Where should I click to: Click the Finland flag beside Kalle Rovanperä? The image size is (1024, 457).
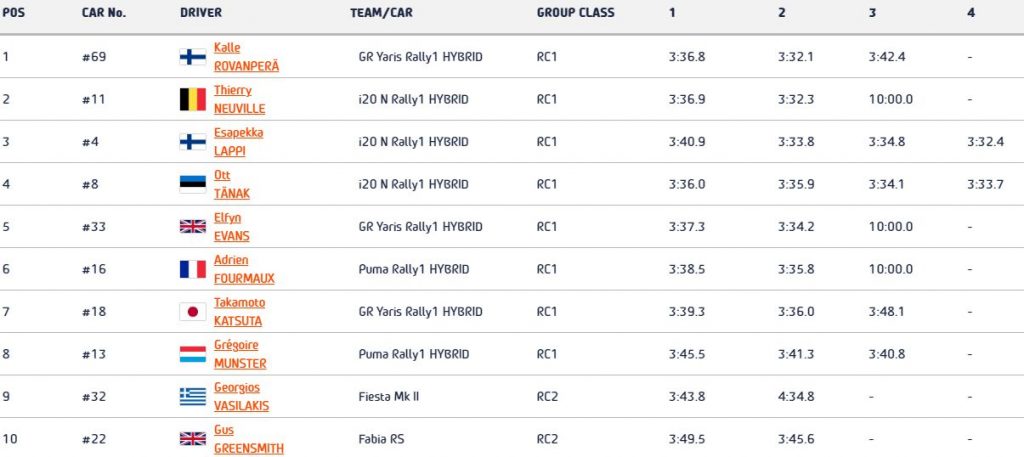[193, 57]
